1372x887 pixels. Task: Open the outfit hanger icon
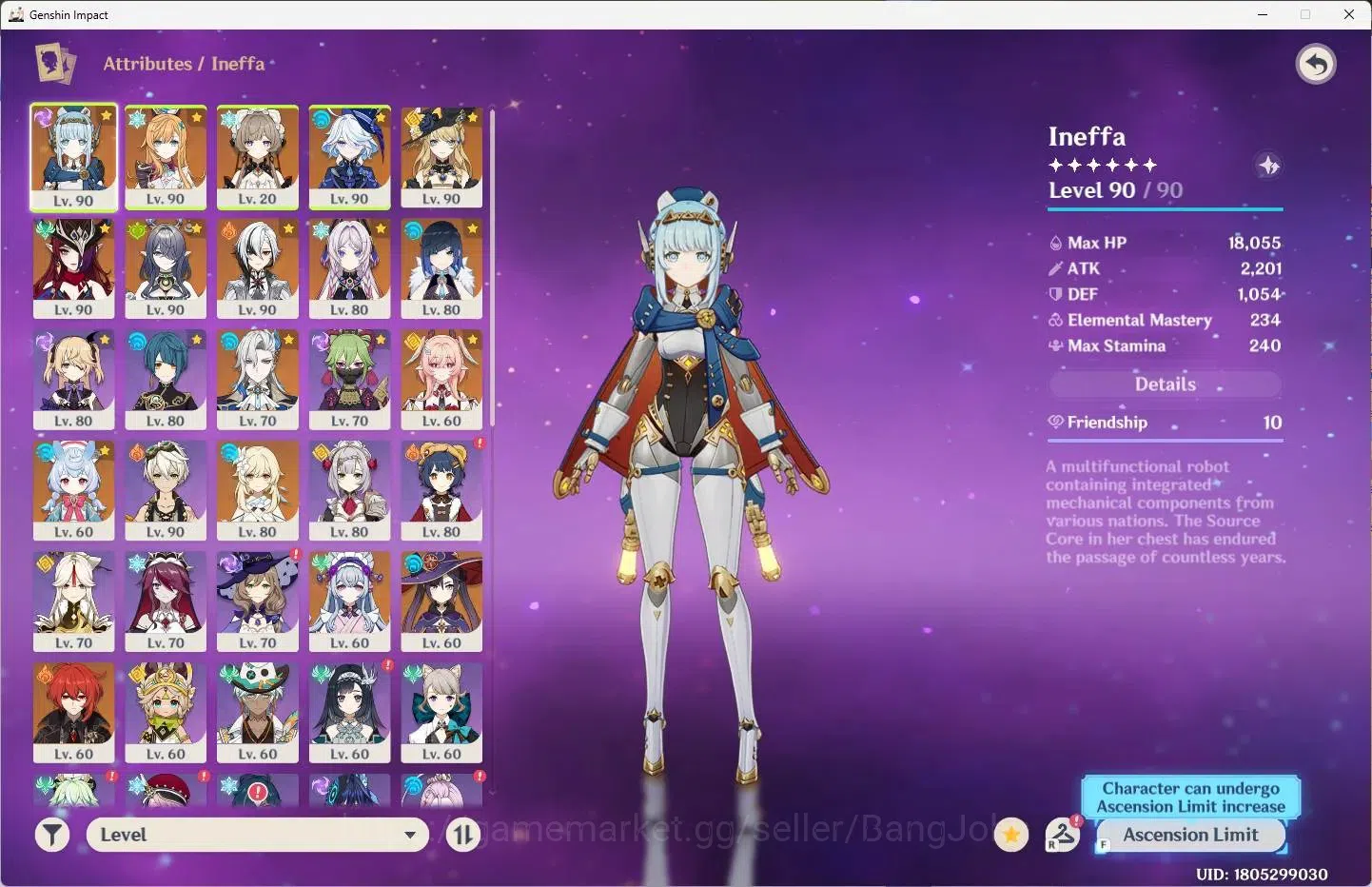tap(1062, 835)
